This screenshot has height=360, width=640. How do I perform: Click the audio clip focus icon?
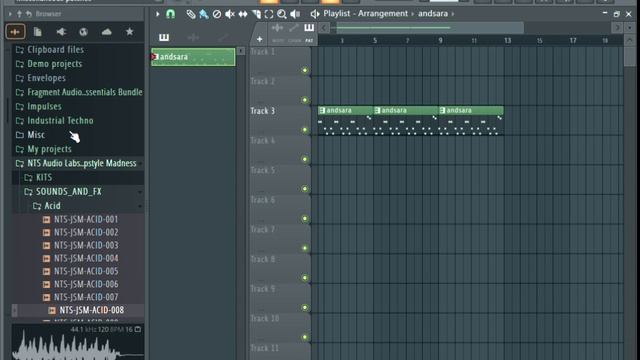278,28
